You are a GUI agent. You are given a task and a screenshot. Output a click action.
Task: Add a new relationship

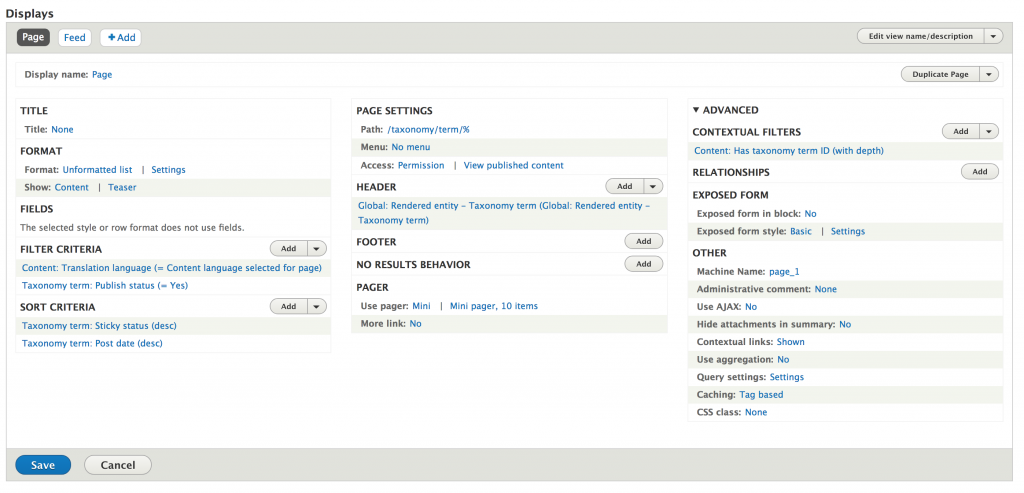[x=979, y=172]
